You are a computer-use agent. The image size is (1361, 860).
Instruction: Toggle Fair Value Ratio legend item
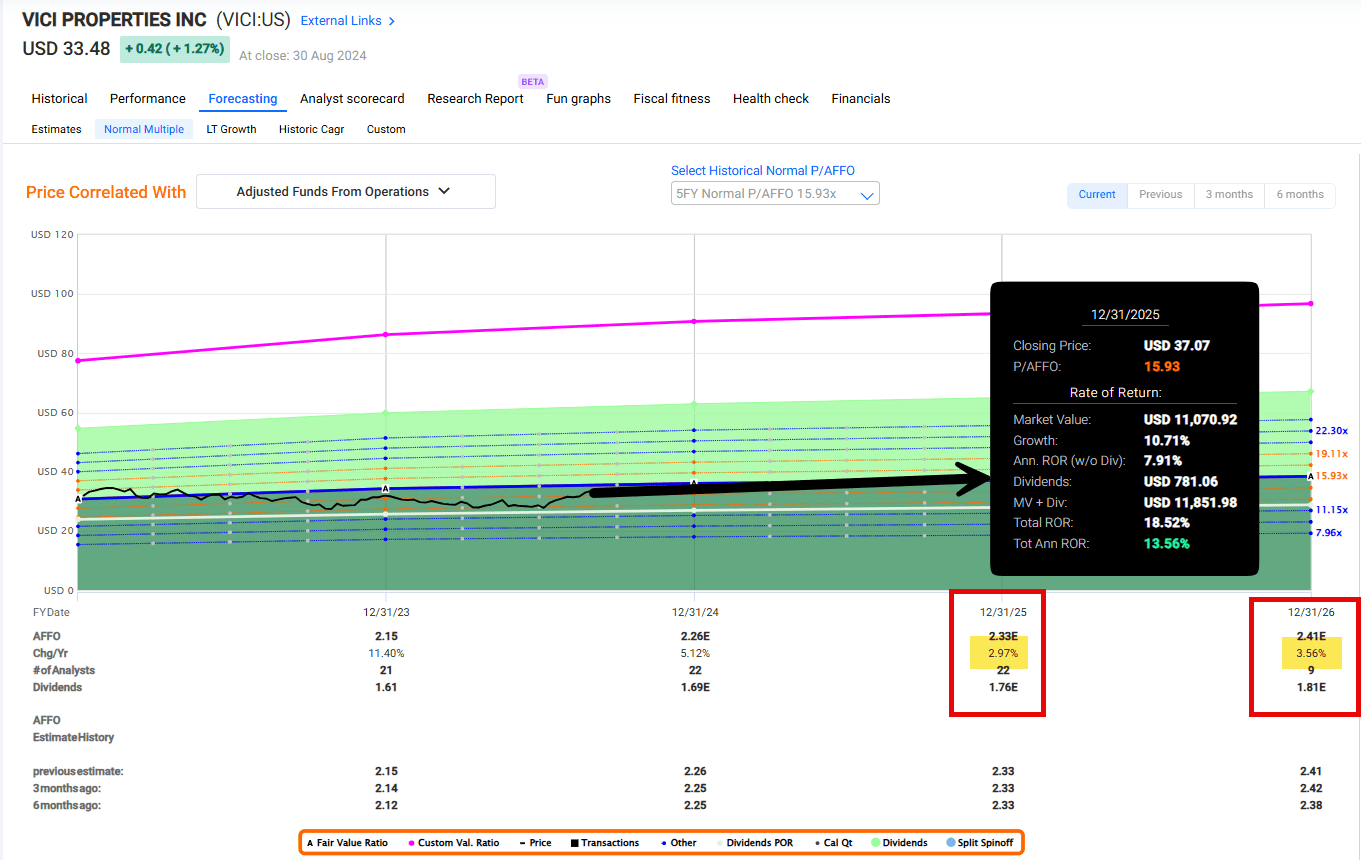pos(346,843)
